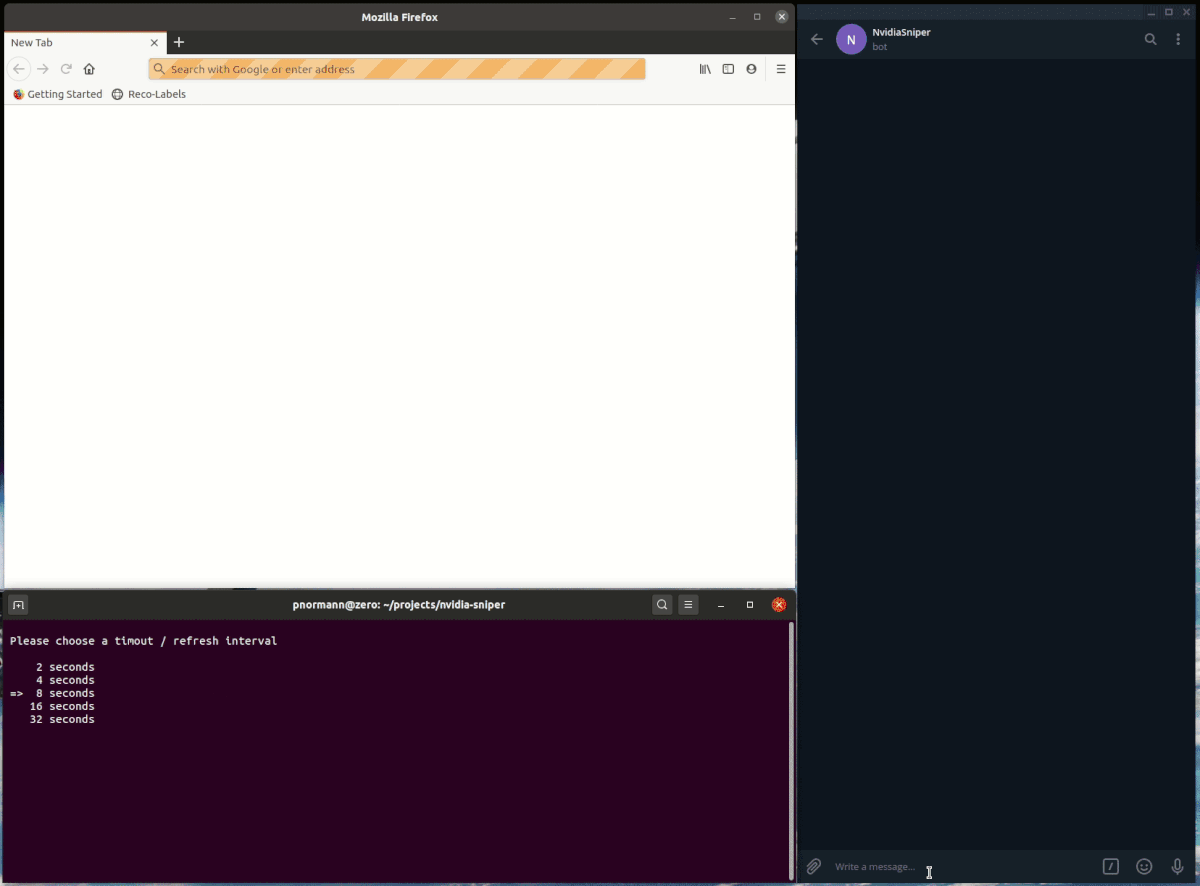Open the terminal hamburger menu

688,605
